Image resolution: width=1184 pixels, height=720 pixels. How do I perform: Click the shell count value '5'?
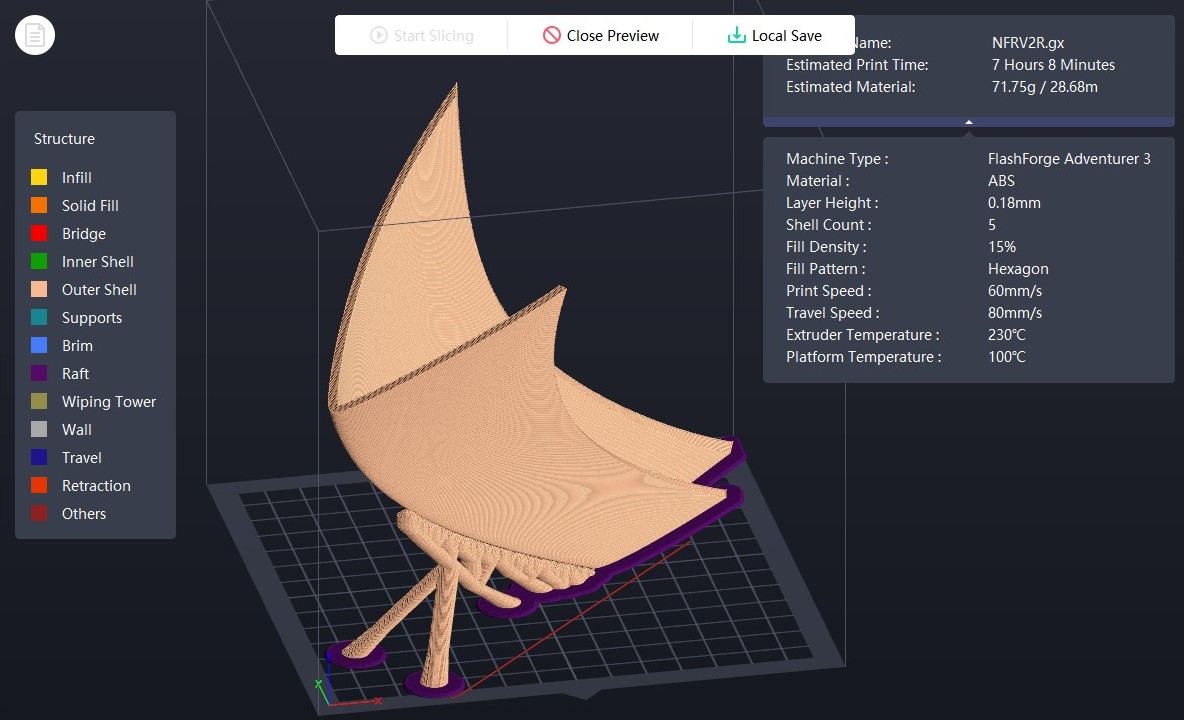pos(991,224)
